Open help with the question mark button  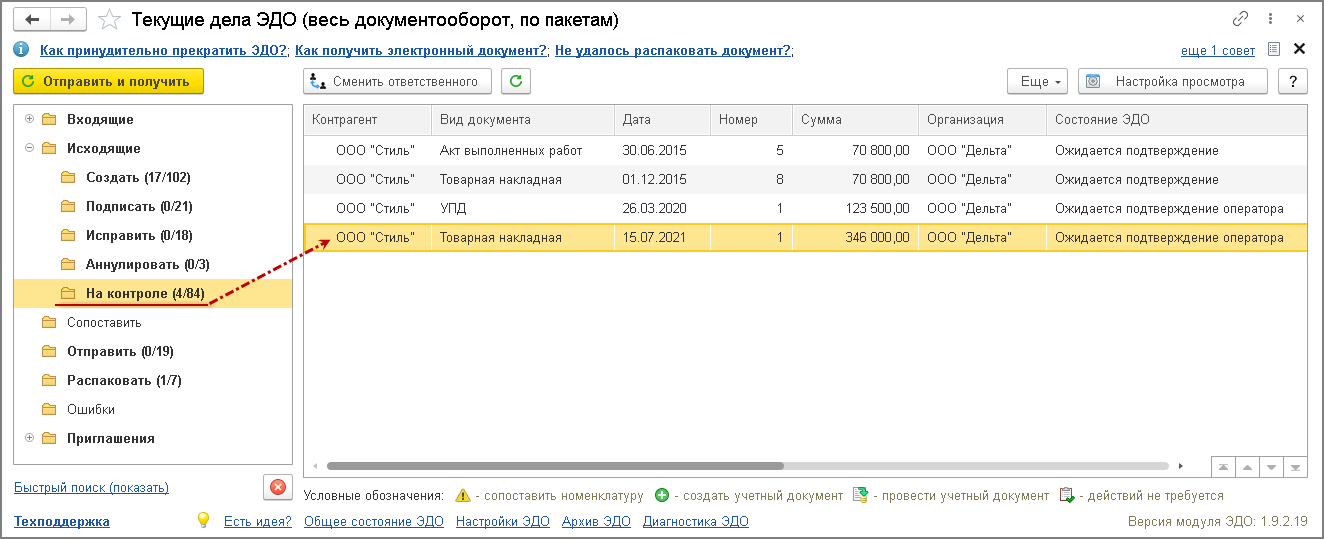coord(1293,82)
